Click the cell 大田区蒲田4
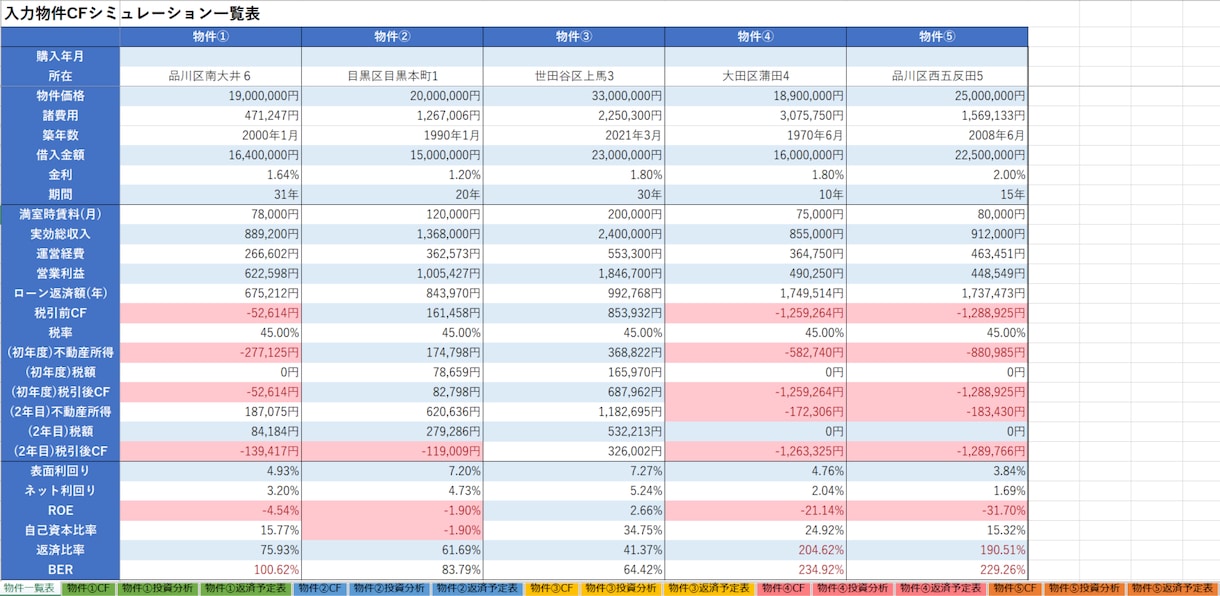 [756, 76]
